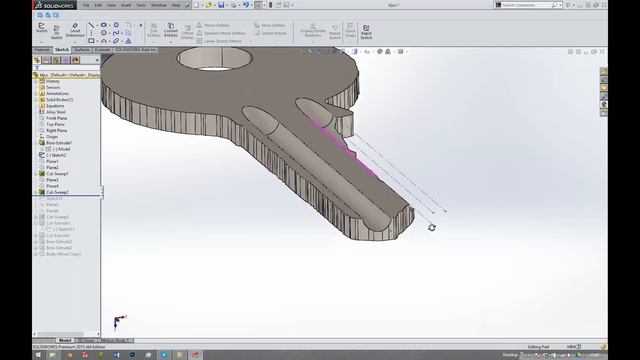The image size is (640, 360).
Task: Switch to the Surfaces tab
Action: tap(82, 50)
